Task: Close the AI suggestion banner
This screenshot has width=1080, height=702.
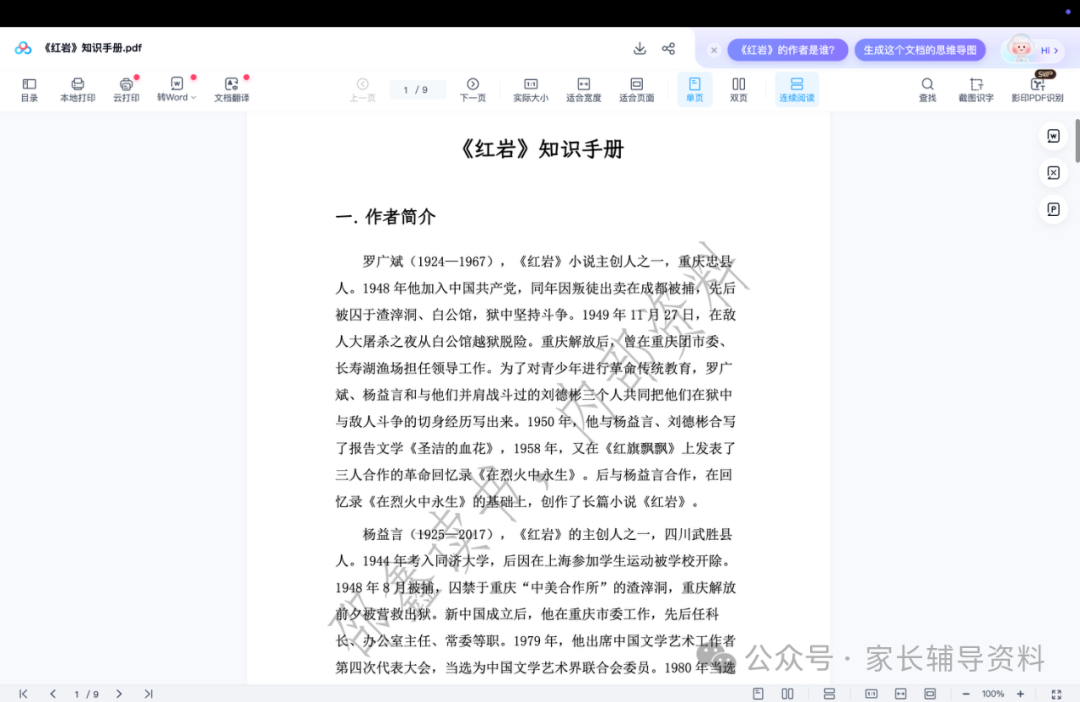Action: 714,50
